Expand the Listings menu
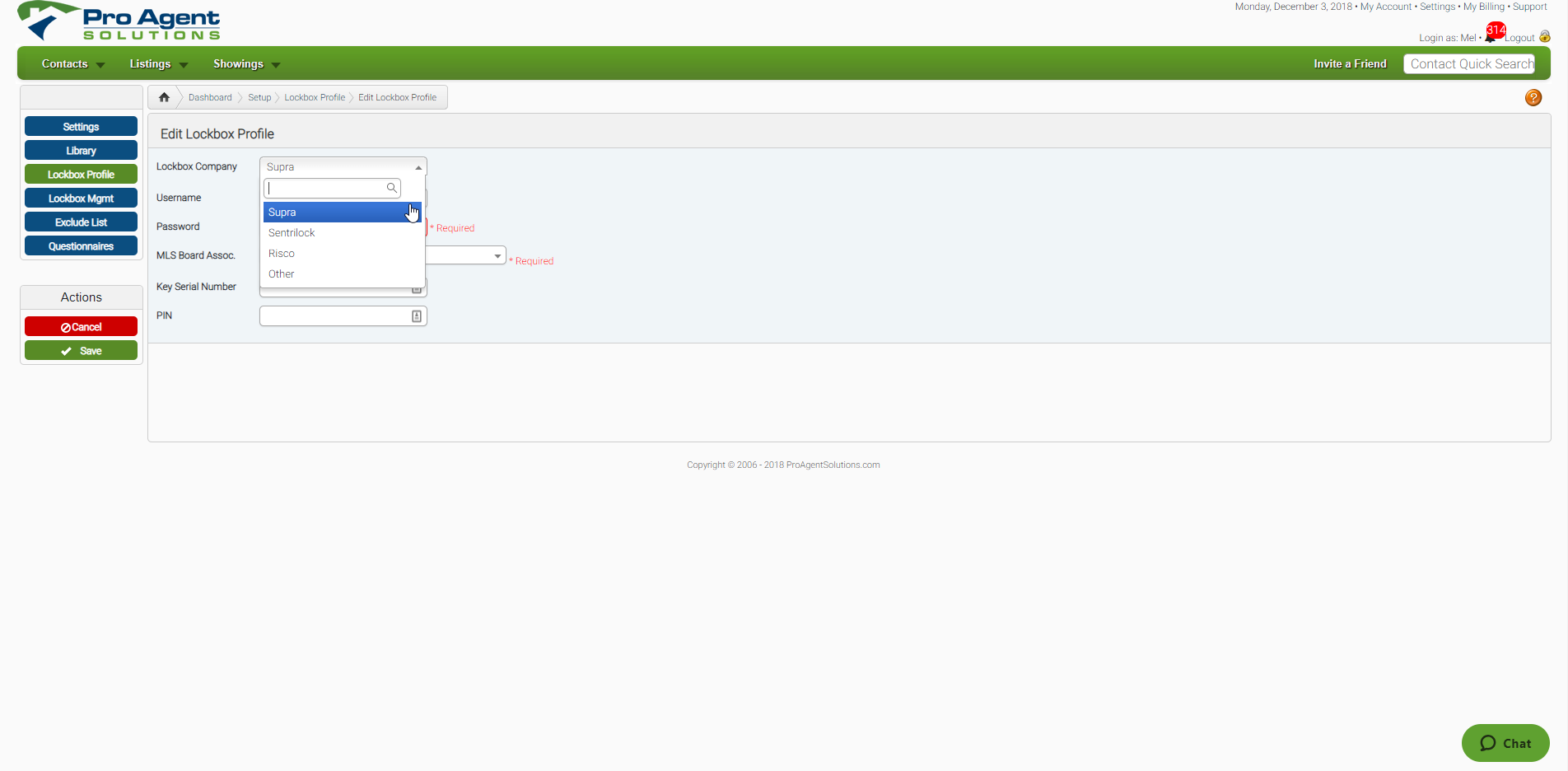The image size is (1568, 771). click(x=159, y=64)
